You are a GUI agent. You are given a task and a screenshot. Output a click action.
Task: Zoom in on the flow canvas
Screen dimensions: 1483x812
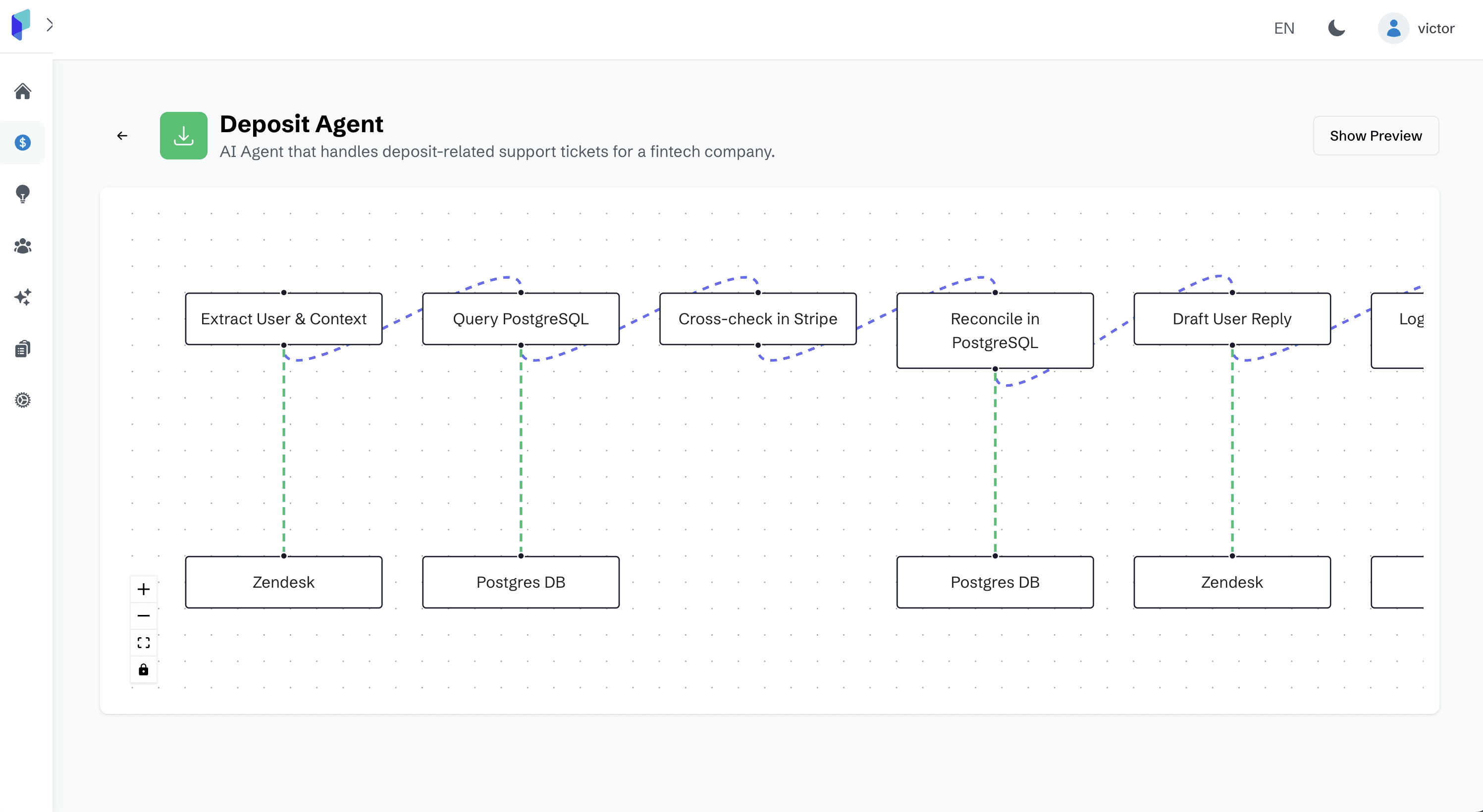(x=143, y=589)
